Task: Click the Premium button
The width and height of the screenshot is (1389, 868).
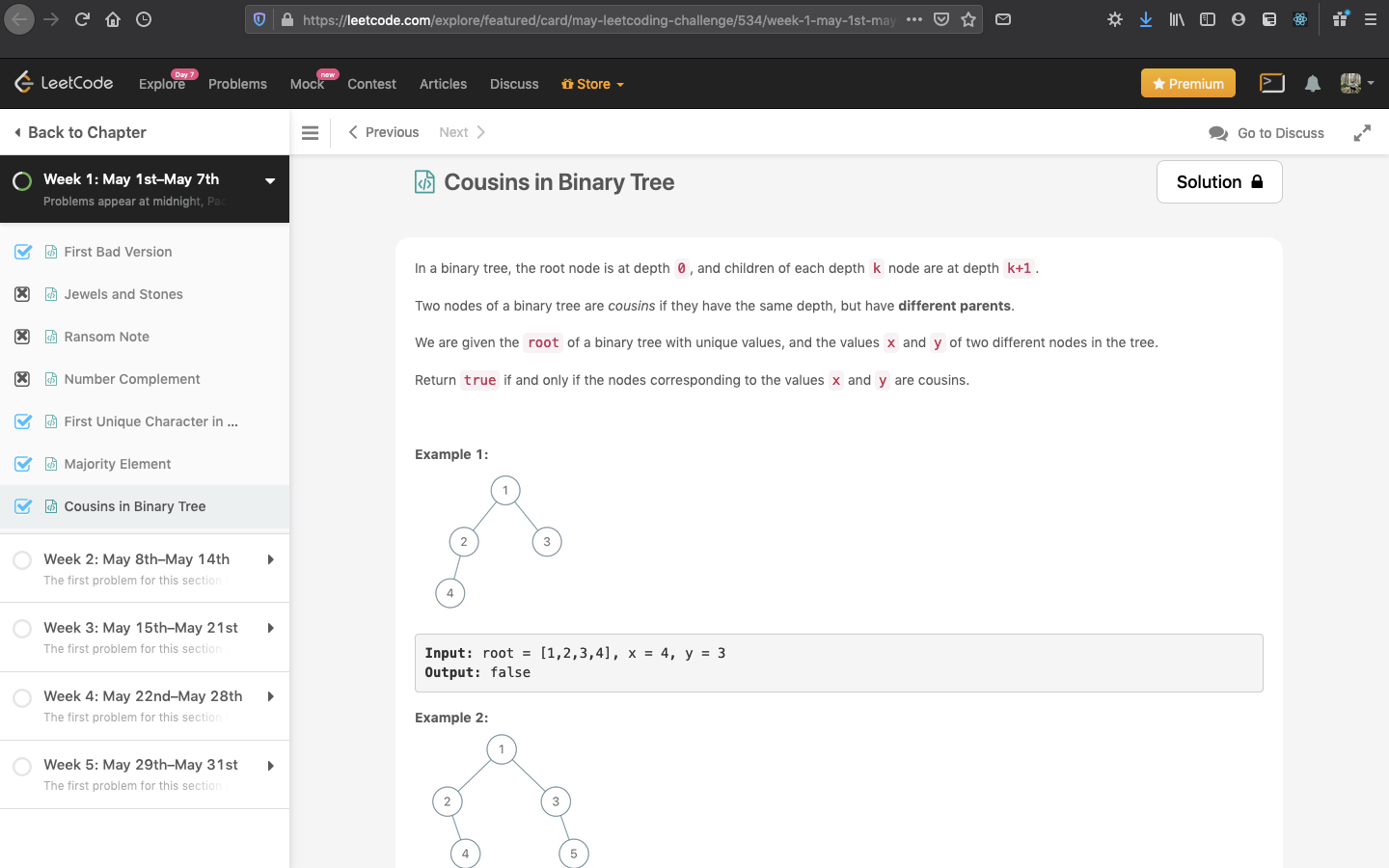Action: [1187, 84]
